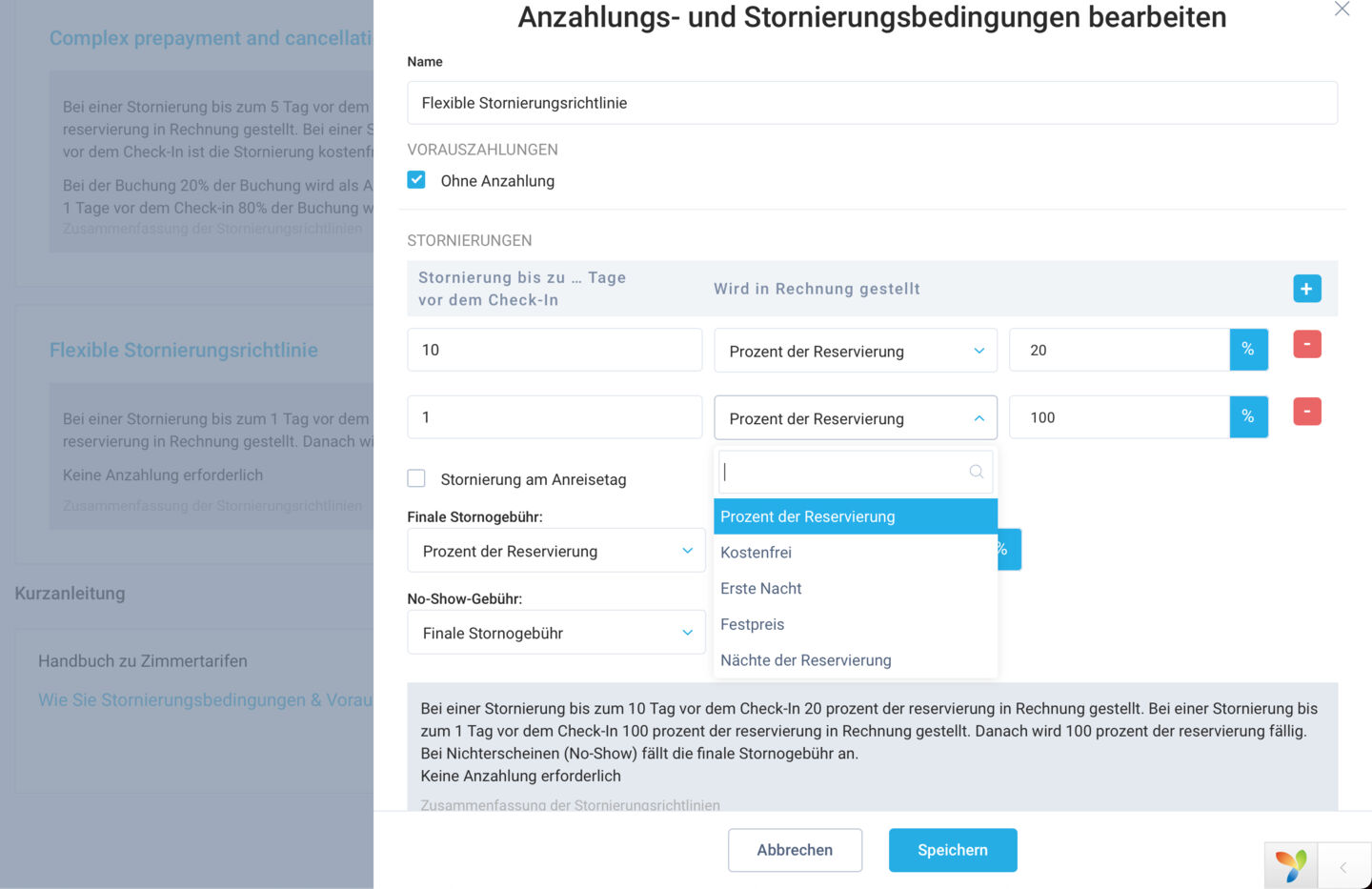
Task: Click the days field containing 10
Action: [x=555, y=350]
